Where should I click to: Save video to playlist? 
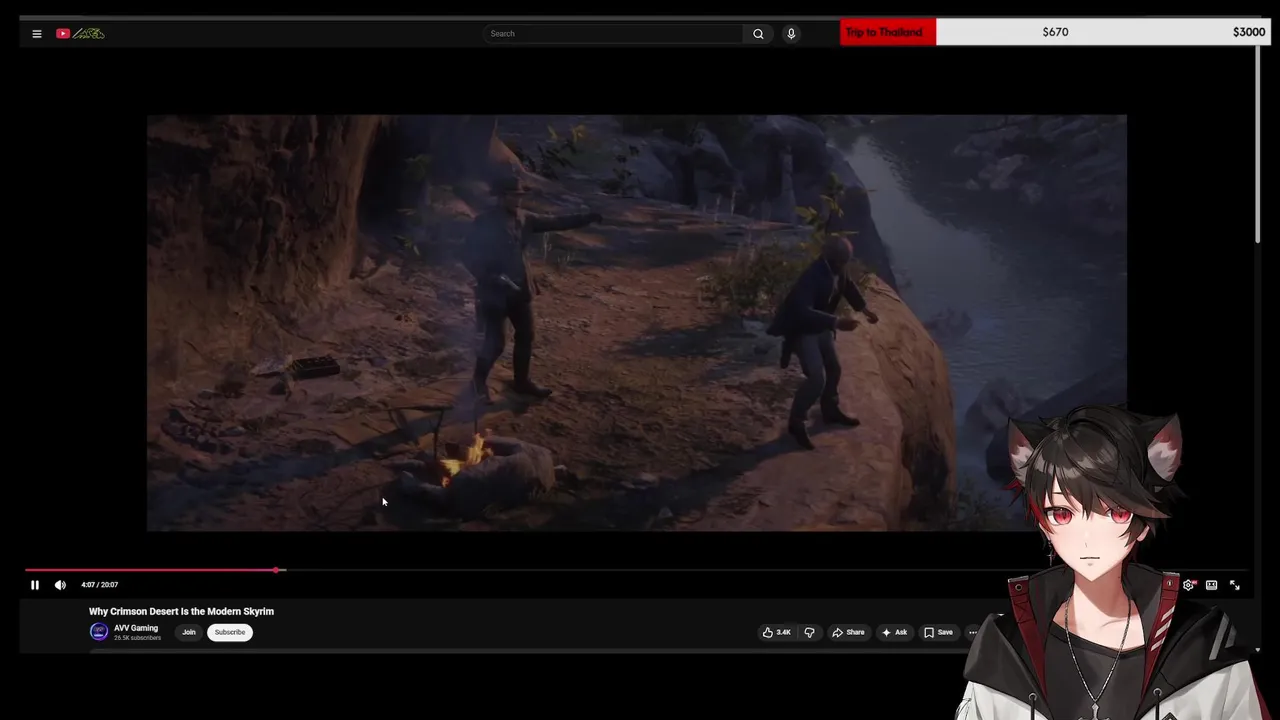938,632
